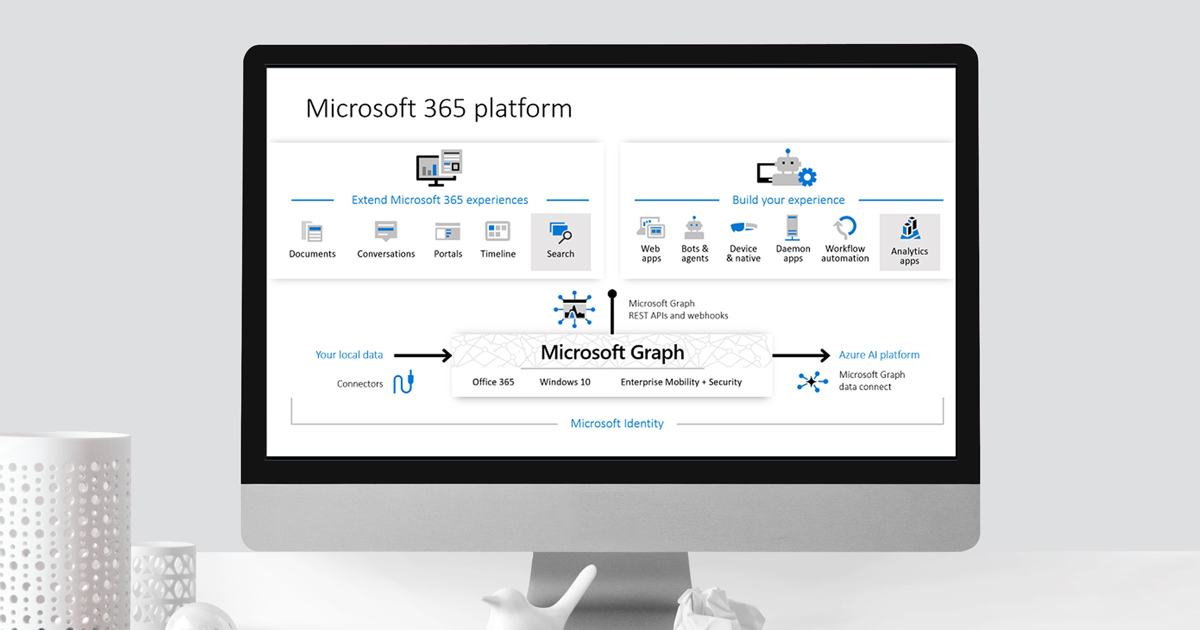
Task: Click the Device & native headset icon
Action: tap(743, 227)
